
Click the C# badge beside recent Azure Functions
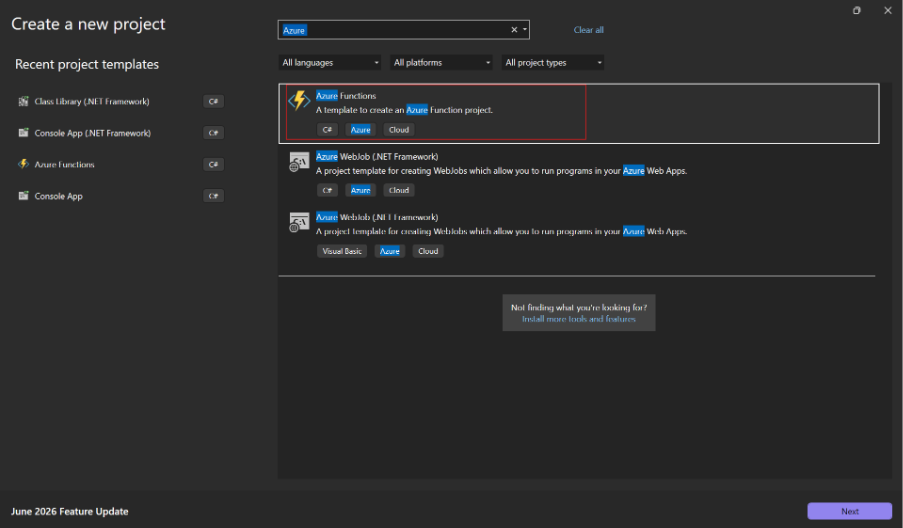point(213,165)
